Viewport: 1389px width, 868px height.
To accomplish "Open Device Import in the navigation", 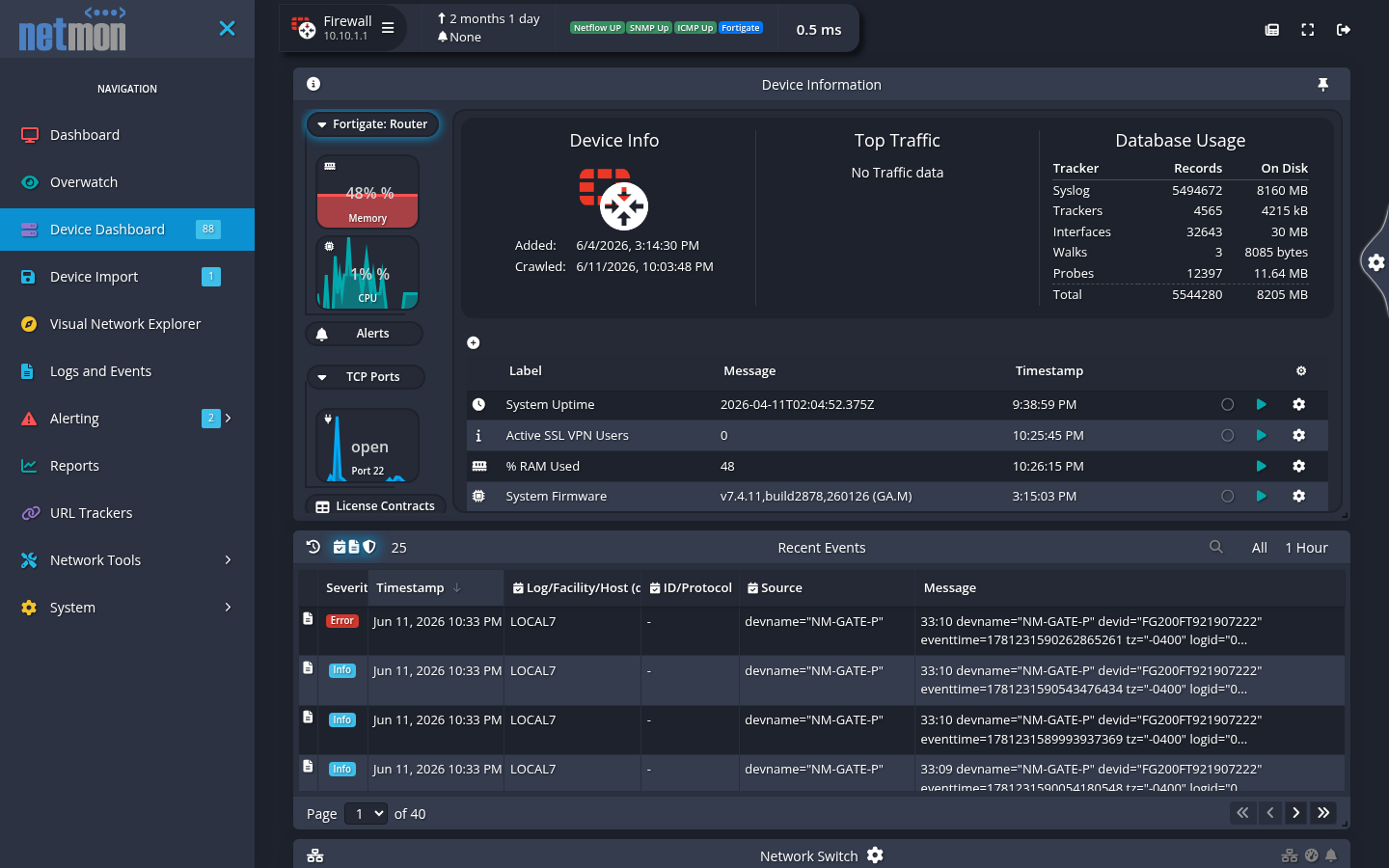I will tap(127, 277).
